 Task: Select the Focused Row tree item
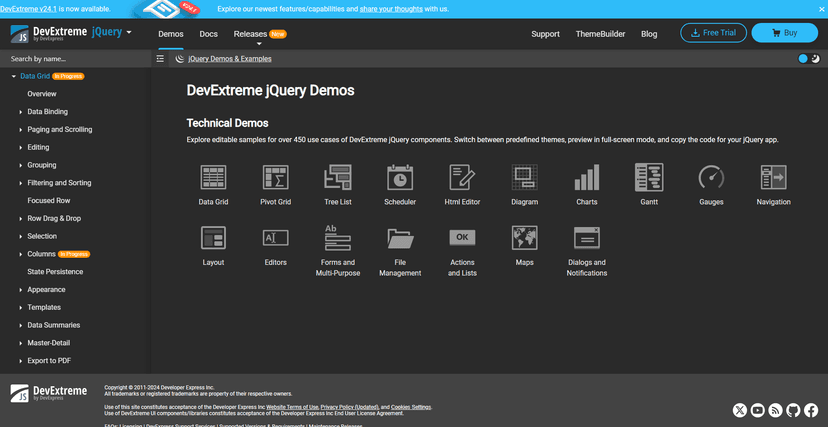coord(49,201)
